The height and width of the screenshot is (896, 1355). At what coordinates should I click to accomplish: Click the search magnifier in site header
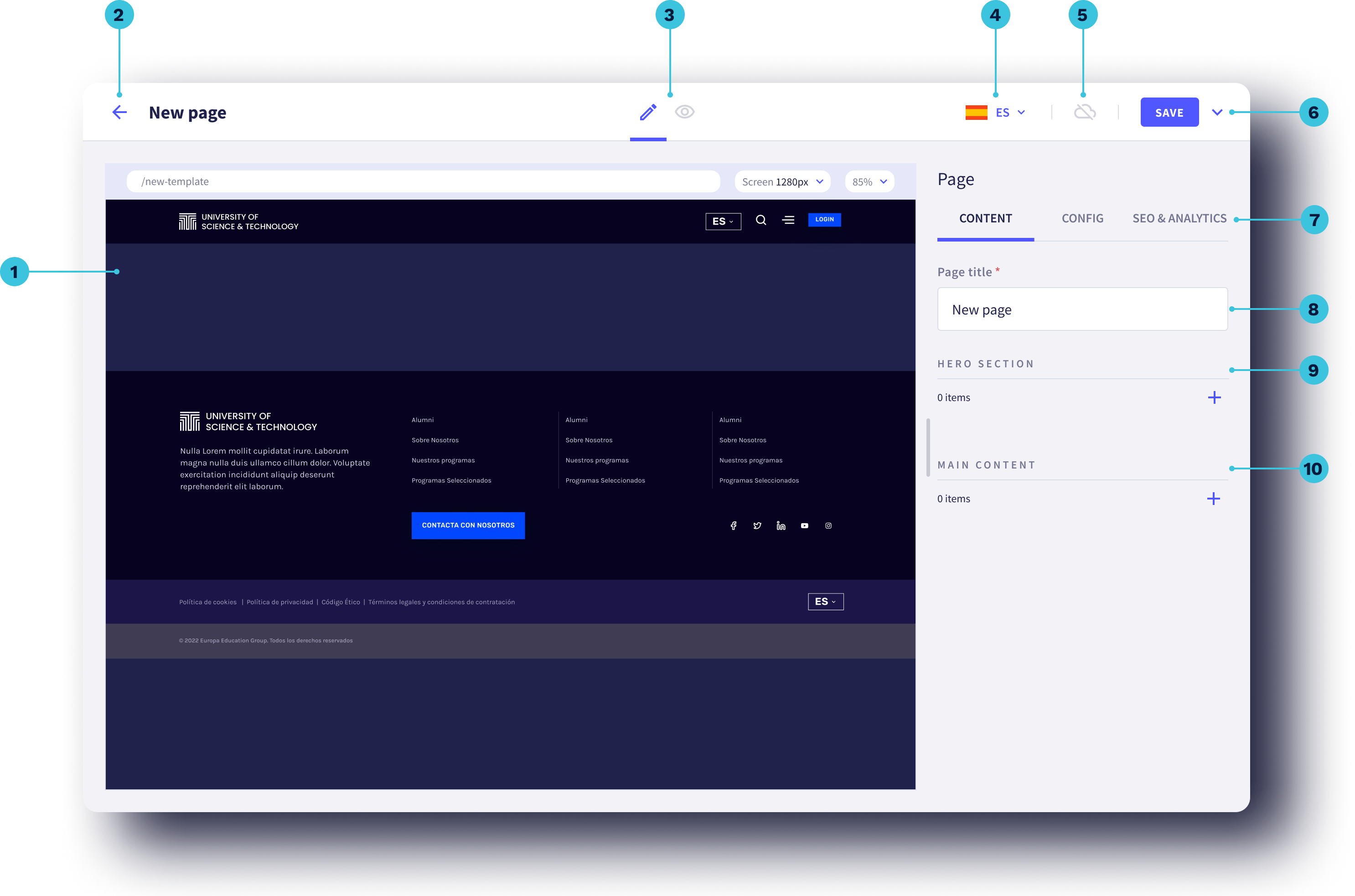[x=760, y=220]
